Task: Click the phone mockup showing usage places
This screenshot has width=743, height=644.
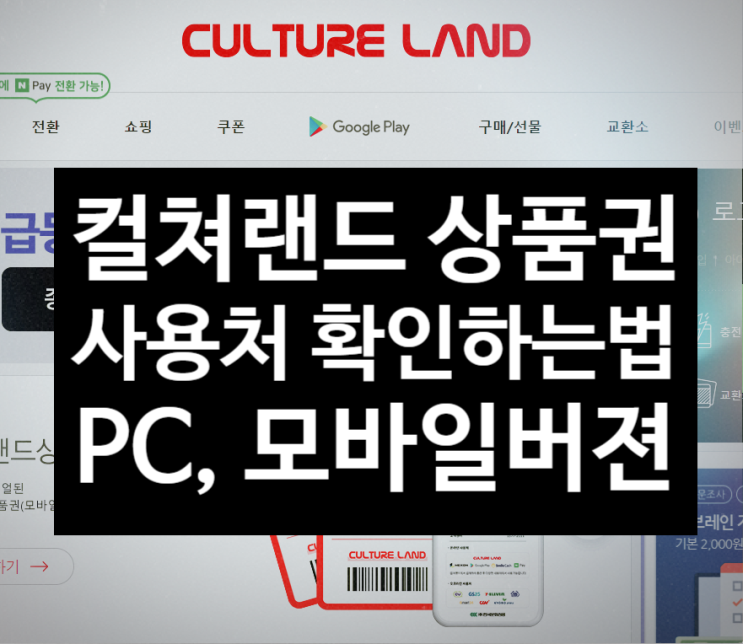Action: 488,579
